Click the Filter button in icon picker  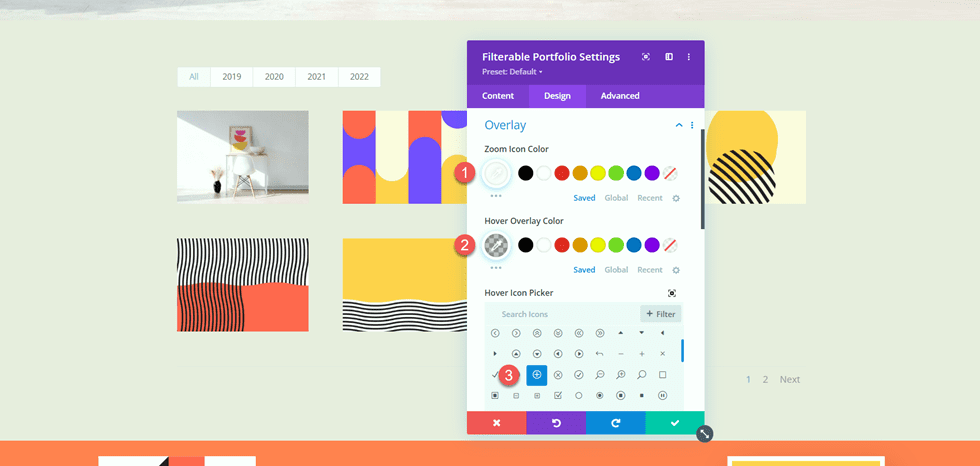click(661, 314)
